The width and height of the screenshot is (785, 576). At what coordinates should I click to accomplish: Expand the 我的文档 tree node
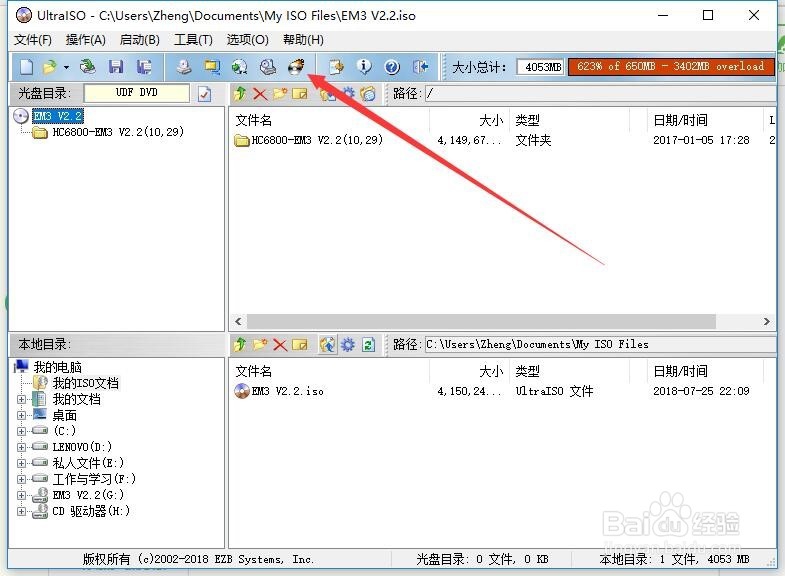point(21,399)
